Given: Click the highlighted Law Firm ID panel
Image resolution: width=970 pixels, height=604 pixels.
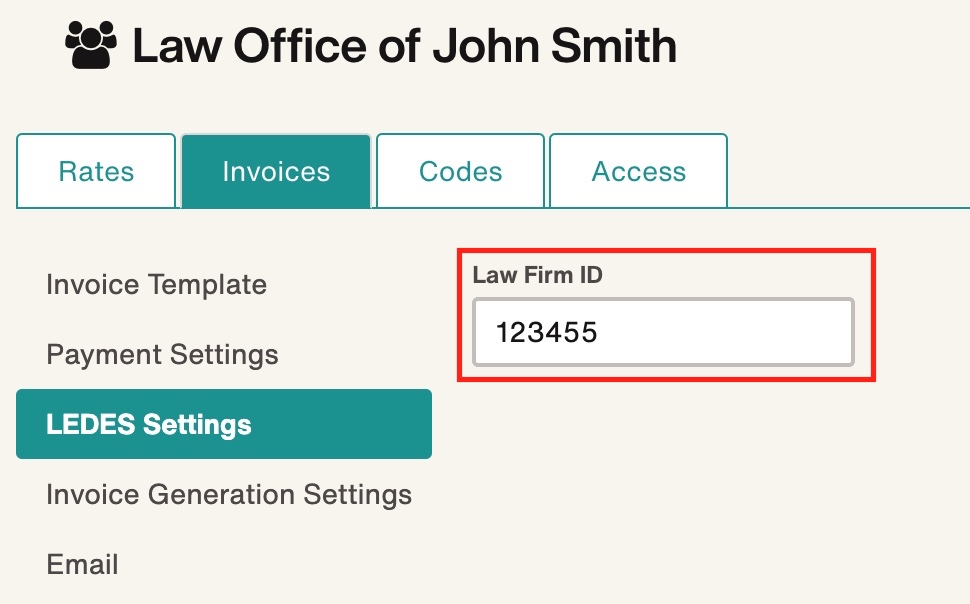Looking at the screenshot, I should coord(665,312).
